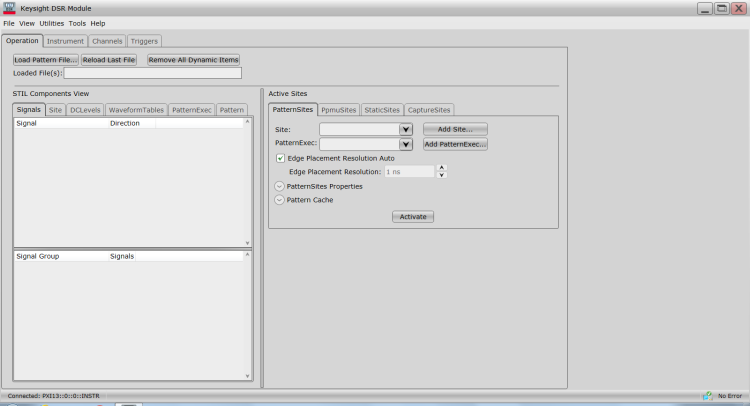Open the Utilities menu
Image resolution: width=750 pixels, height=406 pixels.
(x=51, y=23)
